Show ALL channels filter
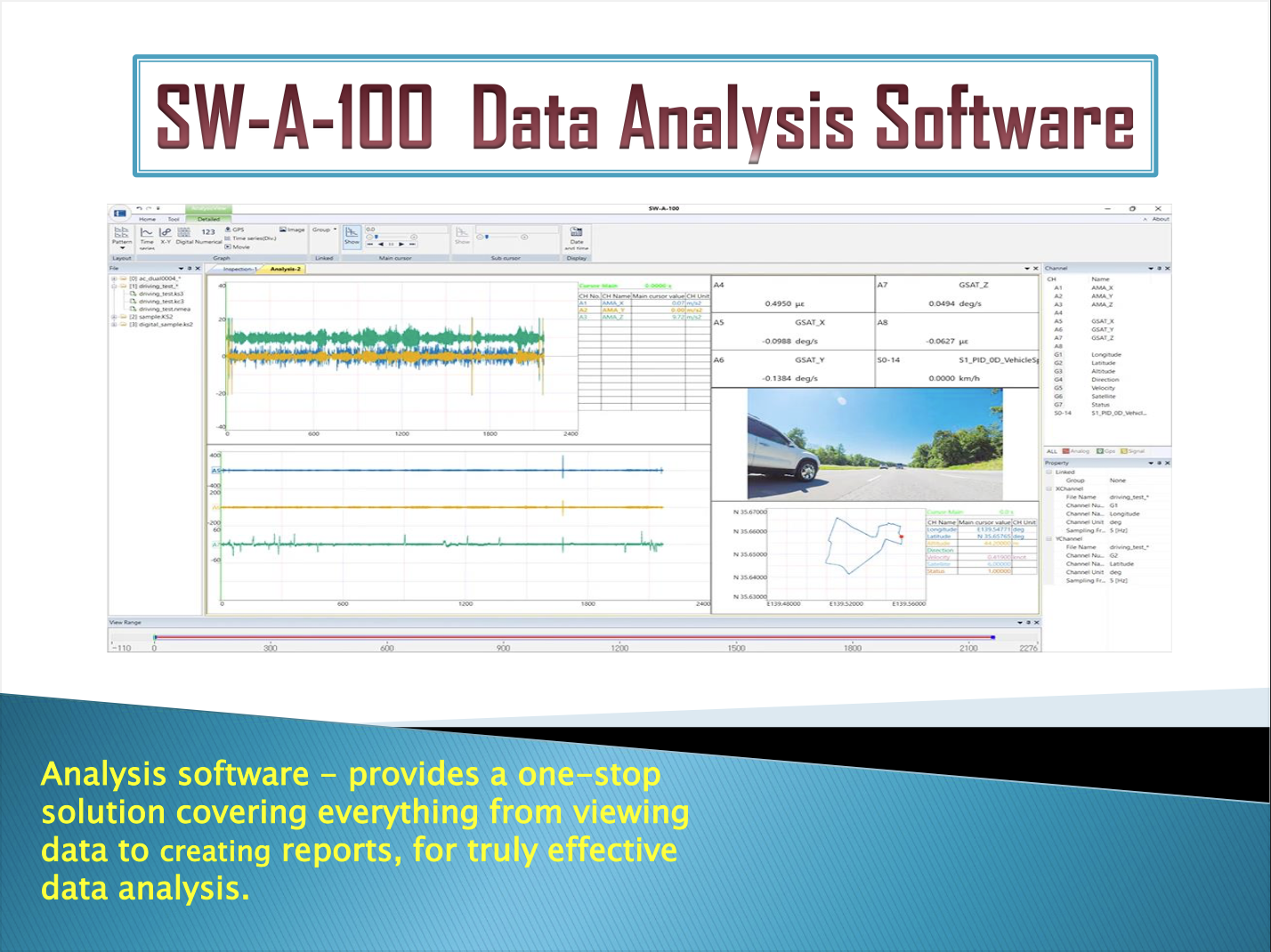Screen dimensions: 1271x952 click(x=1052, y=451)
